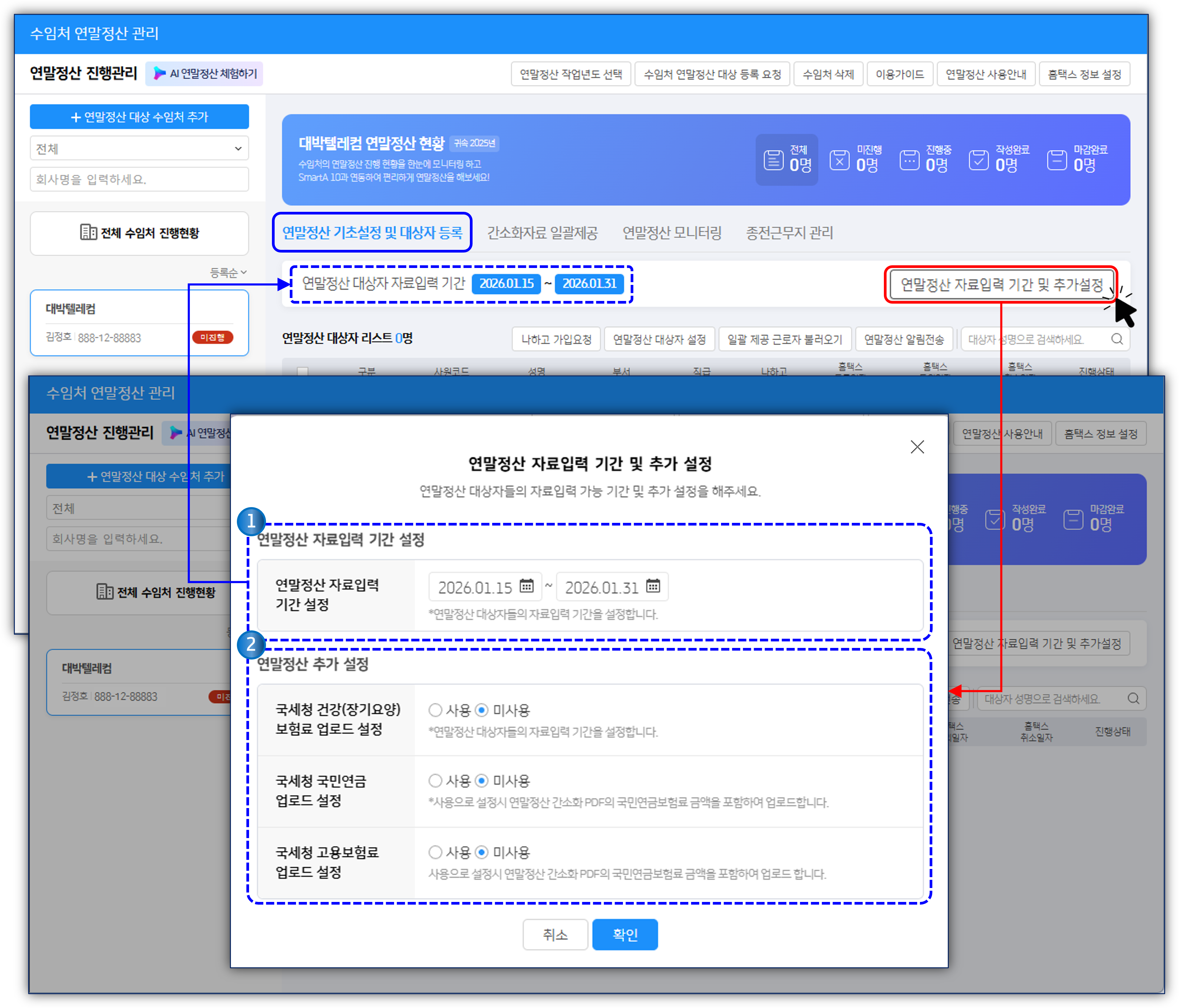The width and height of the screenshot is (1179, 1008).
Task: Click the 작성완료 icon in the dimmed window
Action: [x=995, y=519]
